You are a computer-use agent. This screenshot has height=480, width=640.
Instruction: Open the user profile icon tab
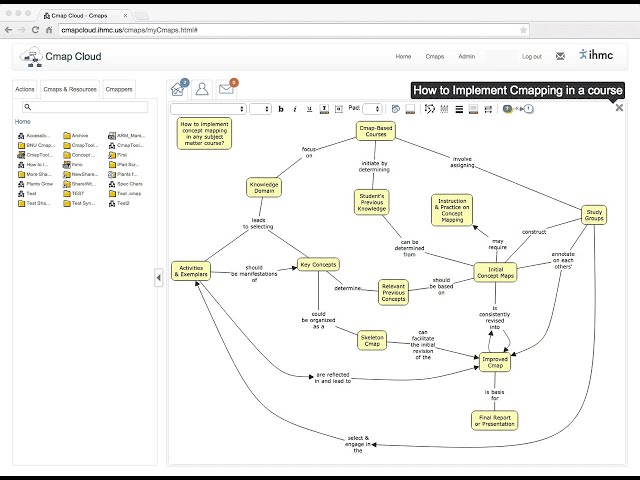click(x=202, y=89)
